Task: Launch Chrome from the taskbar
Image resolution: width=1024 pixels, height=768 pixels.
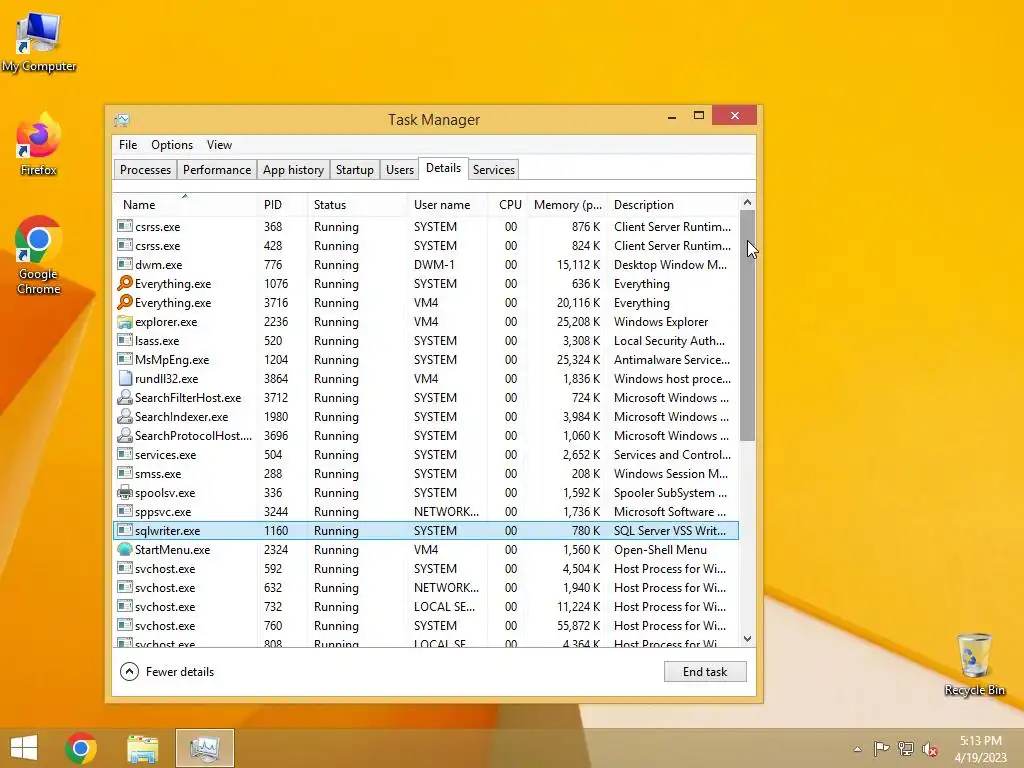Action: point(81,748)
